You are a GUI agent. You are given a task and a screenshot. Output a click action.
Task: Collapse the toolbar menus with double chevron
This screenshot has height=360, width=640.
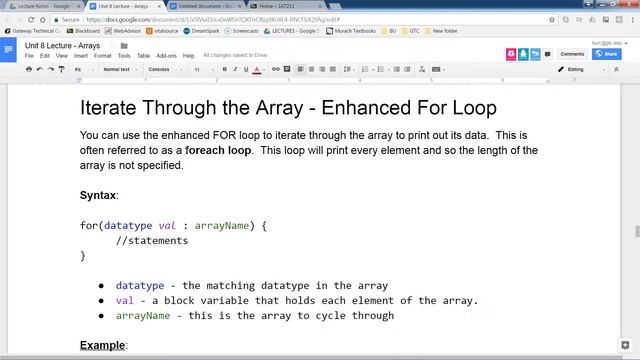click(x=616, y=69)
